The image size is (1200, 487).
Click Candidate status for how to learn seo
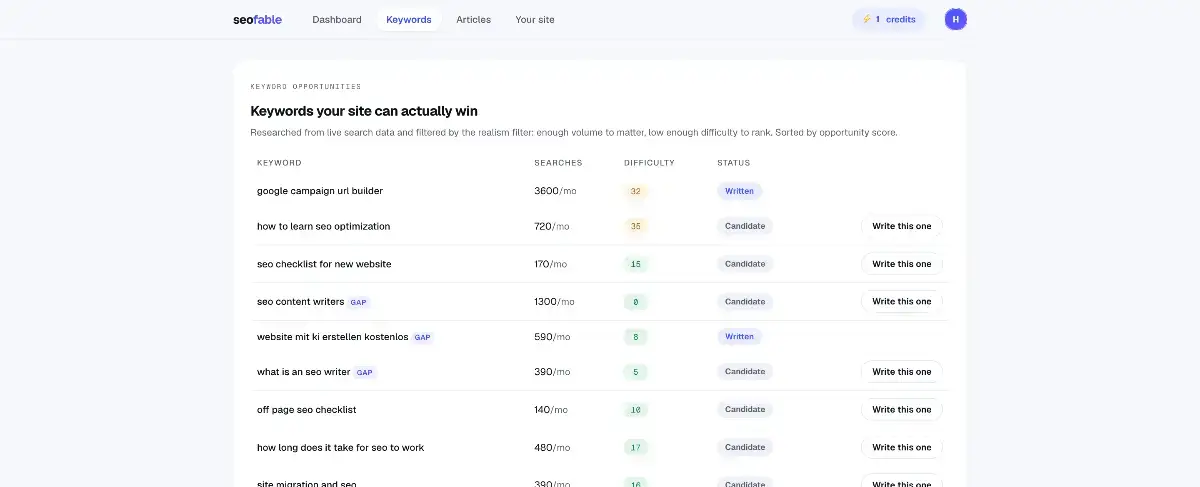pyautogui.click(x=745, y=226)
